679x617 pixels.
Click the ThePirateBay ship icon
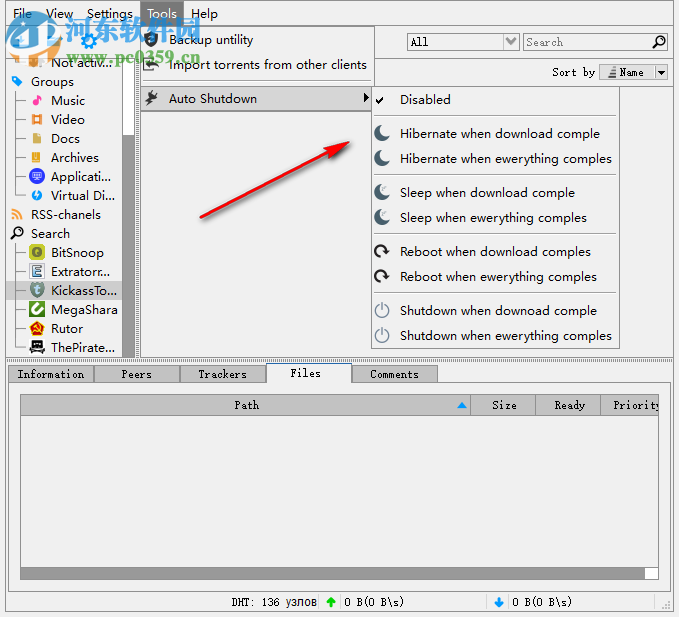pyautogui.click(x=37, y=347)
